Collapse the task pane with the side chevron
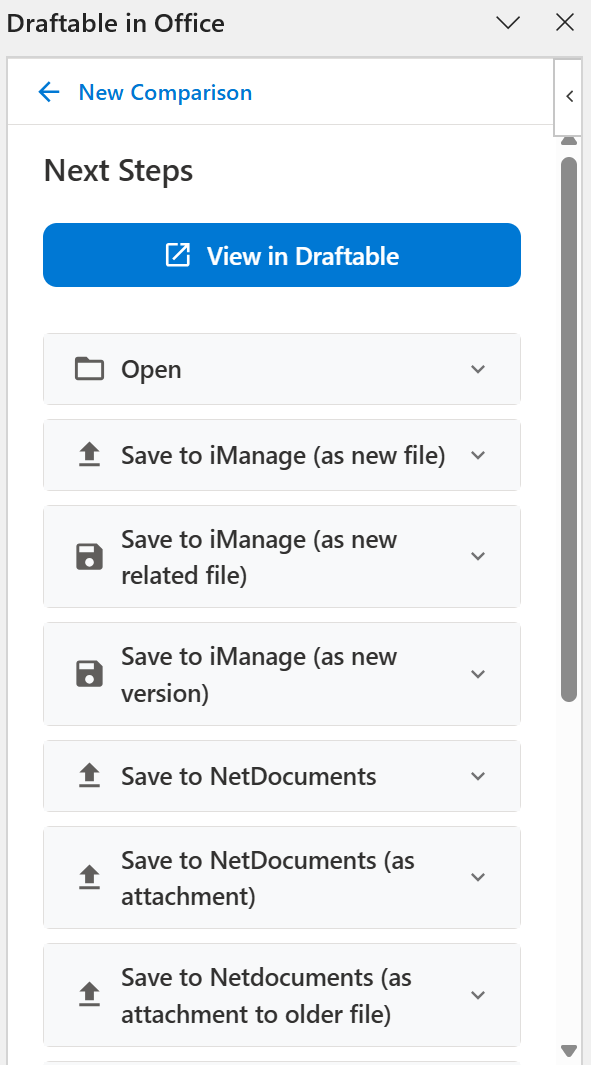The image size is (591, 1065). tap(568, 97)
